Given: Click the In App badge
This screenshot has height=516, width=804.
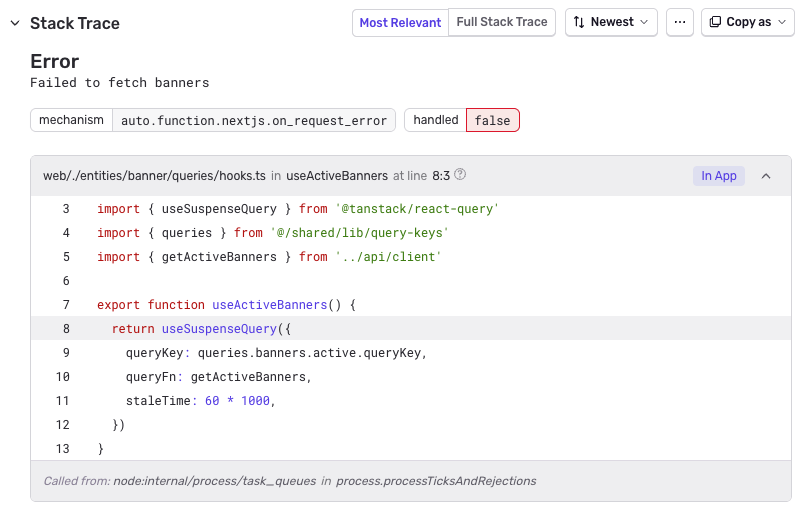Looking at the screenshot, I should click(718, 176).
